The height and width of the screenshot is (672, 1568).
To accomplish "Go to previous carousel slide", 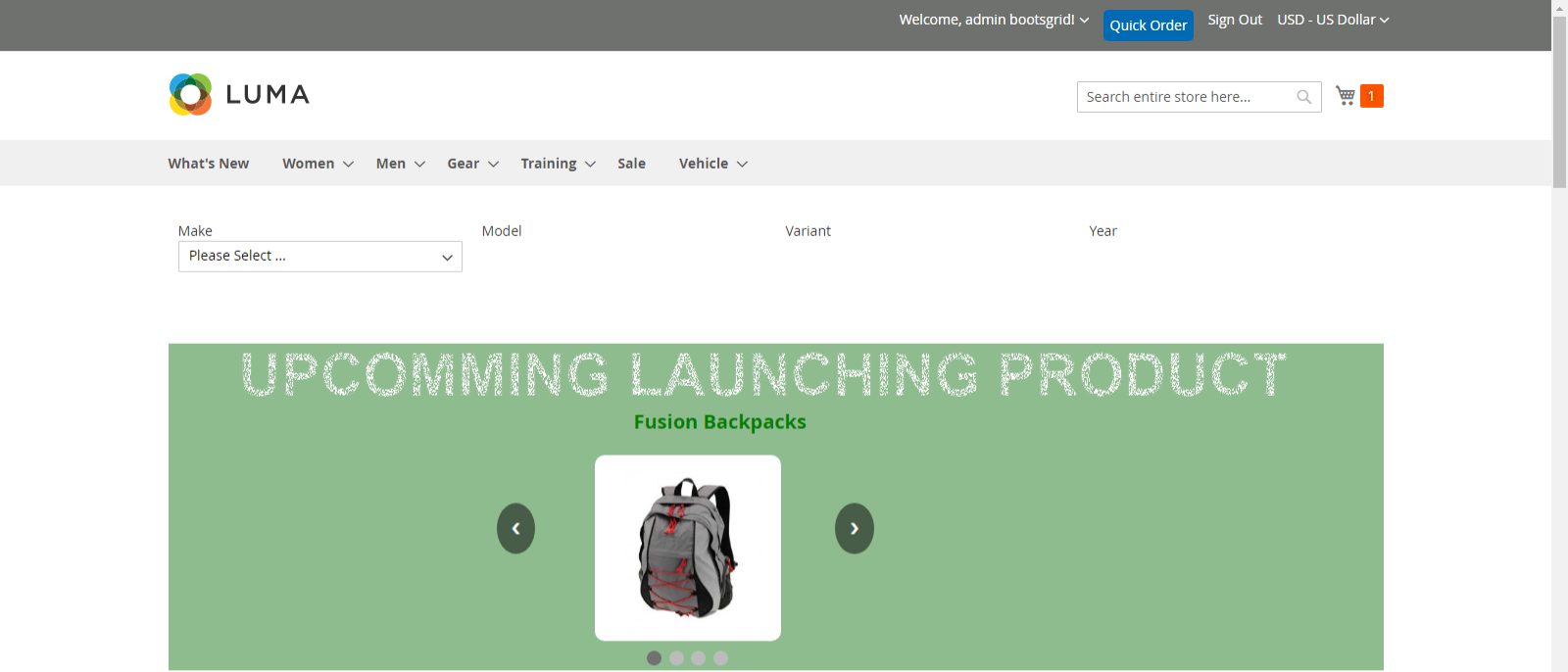I will pos(515,528).
